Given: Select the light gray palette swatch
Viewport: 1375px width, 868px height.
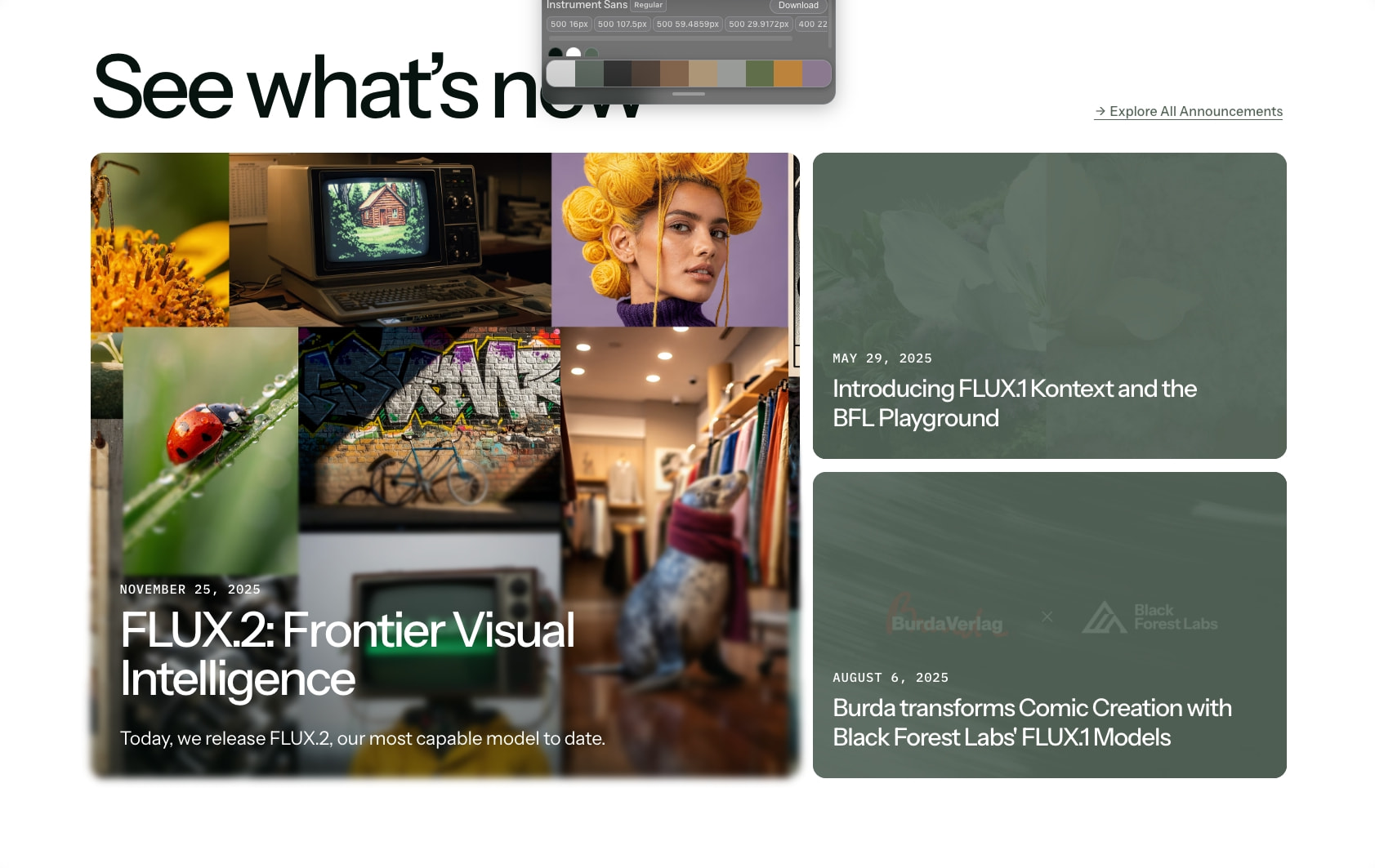Looking at the screenshot, I should click(560, 73).
